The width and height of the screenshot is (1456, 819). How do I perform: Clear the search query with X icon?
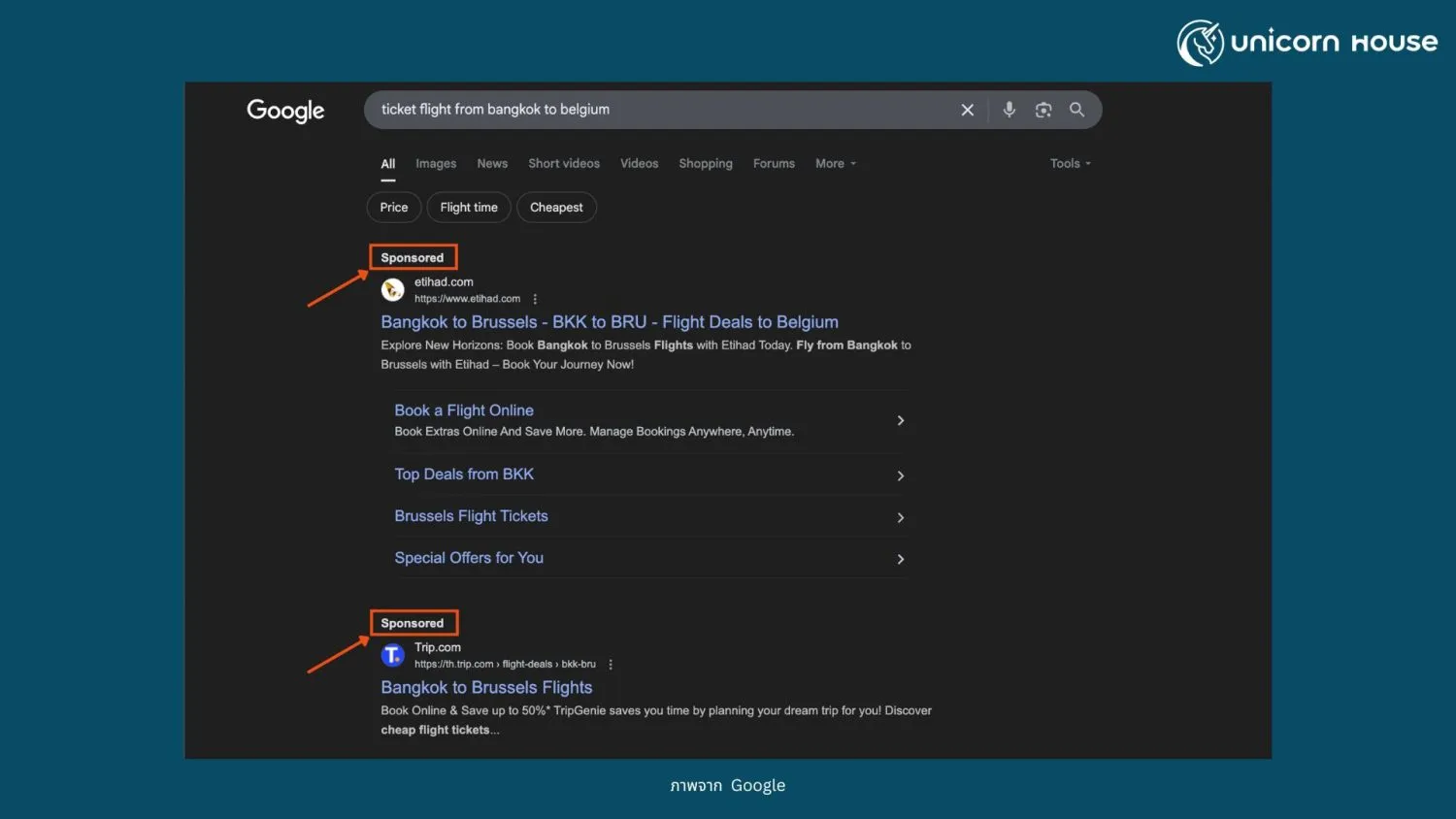[x=967, y=110]
